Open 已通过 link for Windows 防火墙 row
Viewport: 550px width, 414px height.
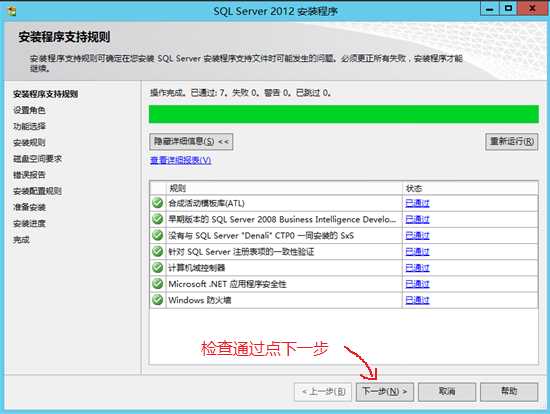(x=417, y=300)
